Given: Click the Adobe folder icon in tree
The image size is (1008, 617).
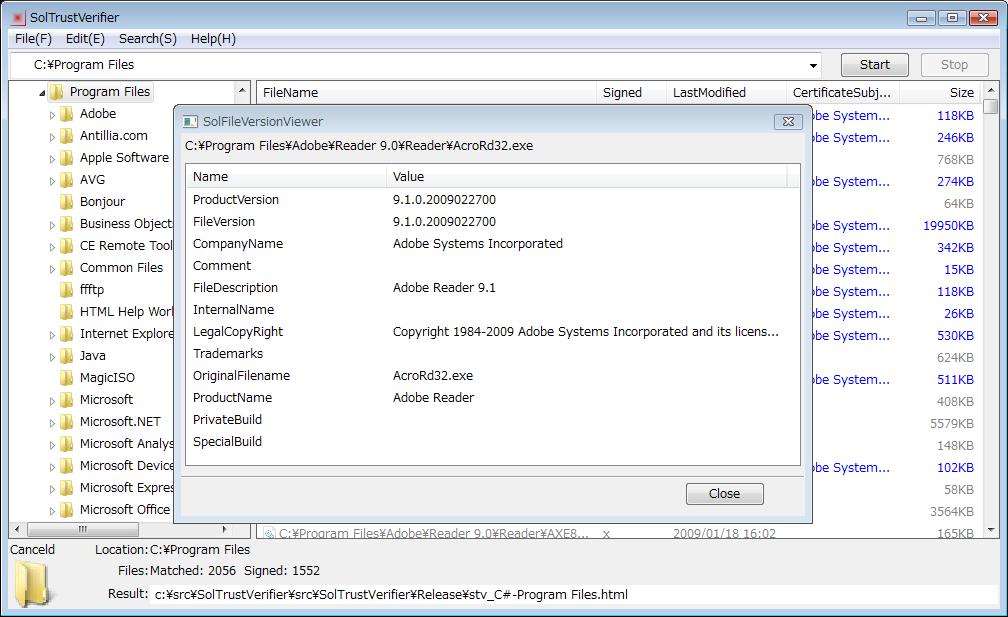Looking at the screenshot, I should tap(67, 114).
